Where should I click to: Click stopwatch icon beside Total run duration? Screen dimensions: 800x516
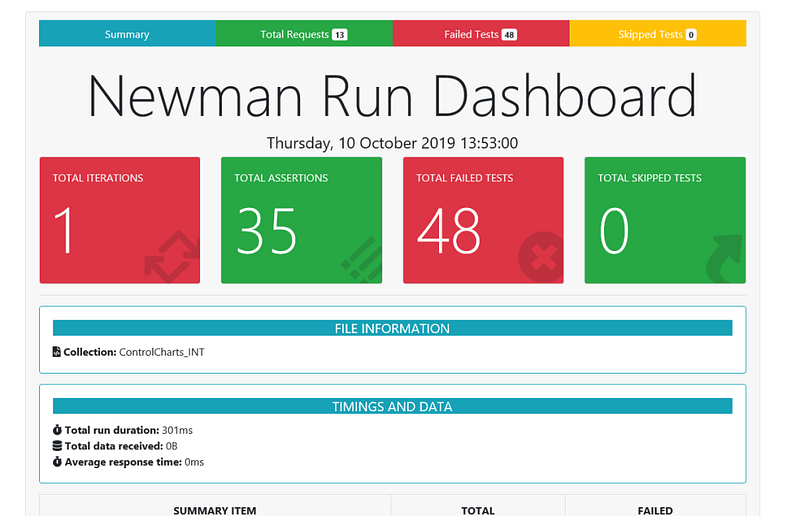(57, 430)
